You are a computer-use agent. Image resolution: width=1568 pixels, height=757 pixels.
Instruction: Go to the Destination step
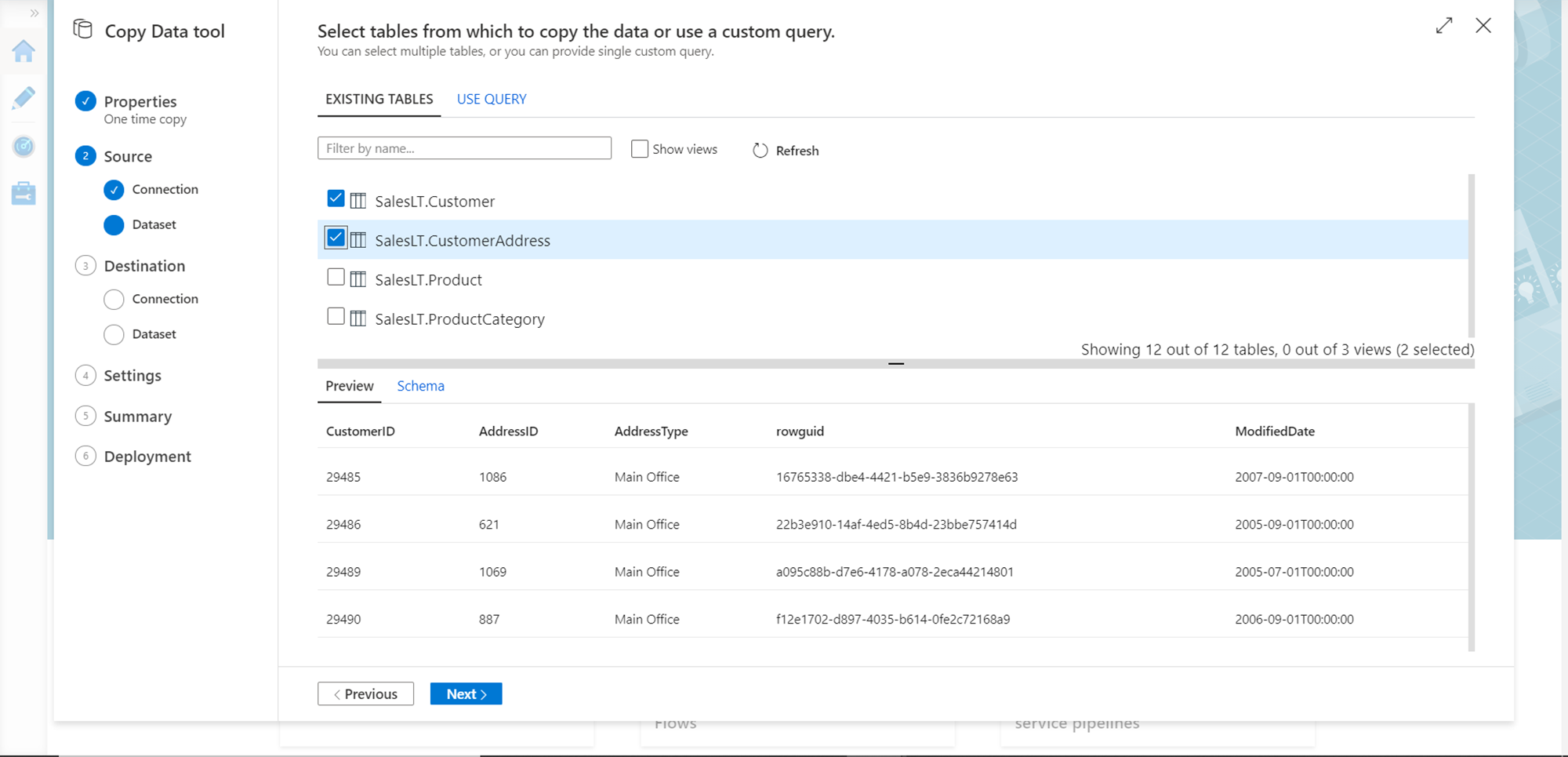coord(144,266)
